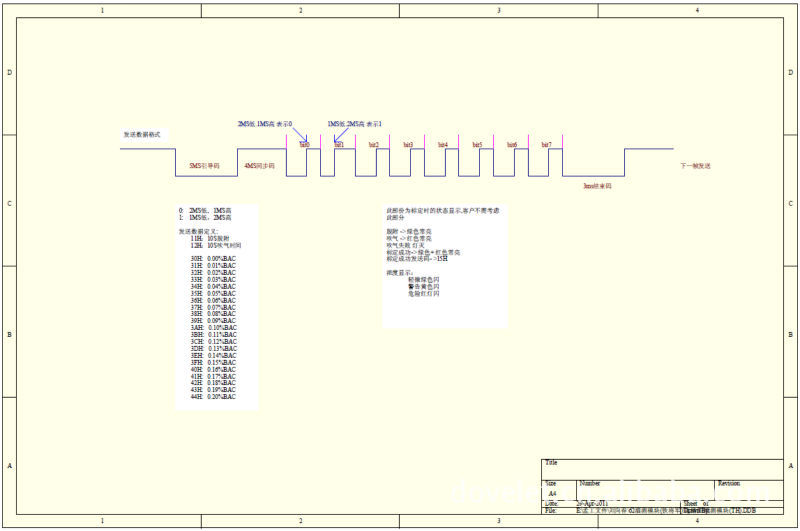This screenshot has height=531, width=800.
Task: Select the 44H: 0.20%BAC table entry
Action: click(213, 397)
